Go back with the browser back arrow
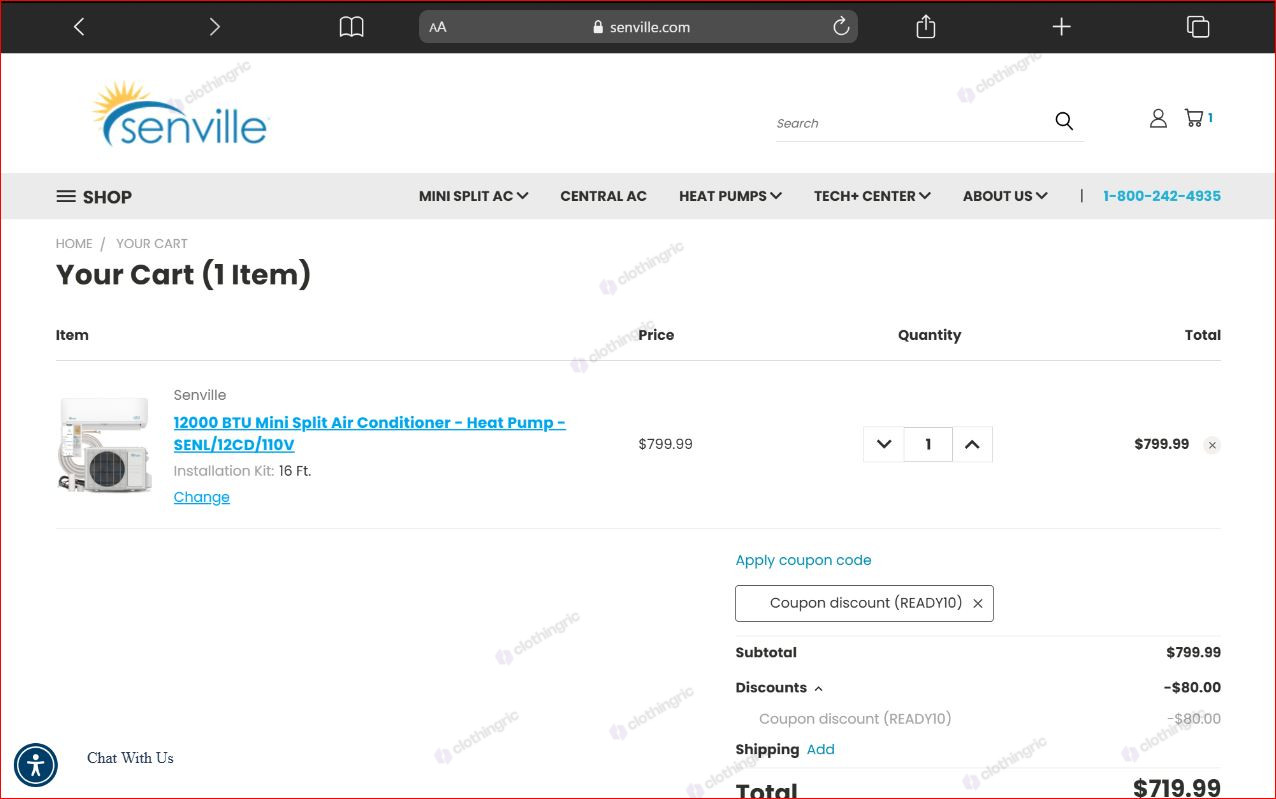1276x799 pixels. pos(79,27)
